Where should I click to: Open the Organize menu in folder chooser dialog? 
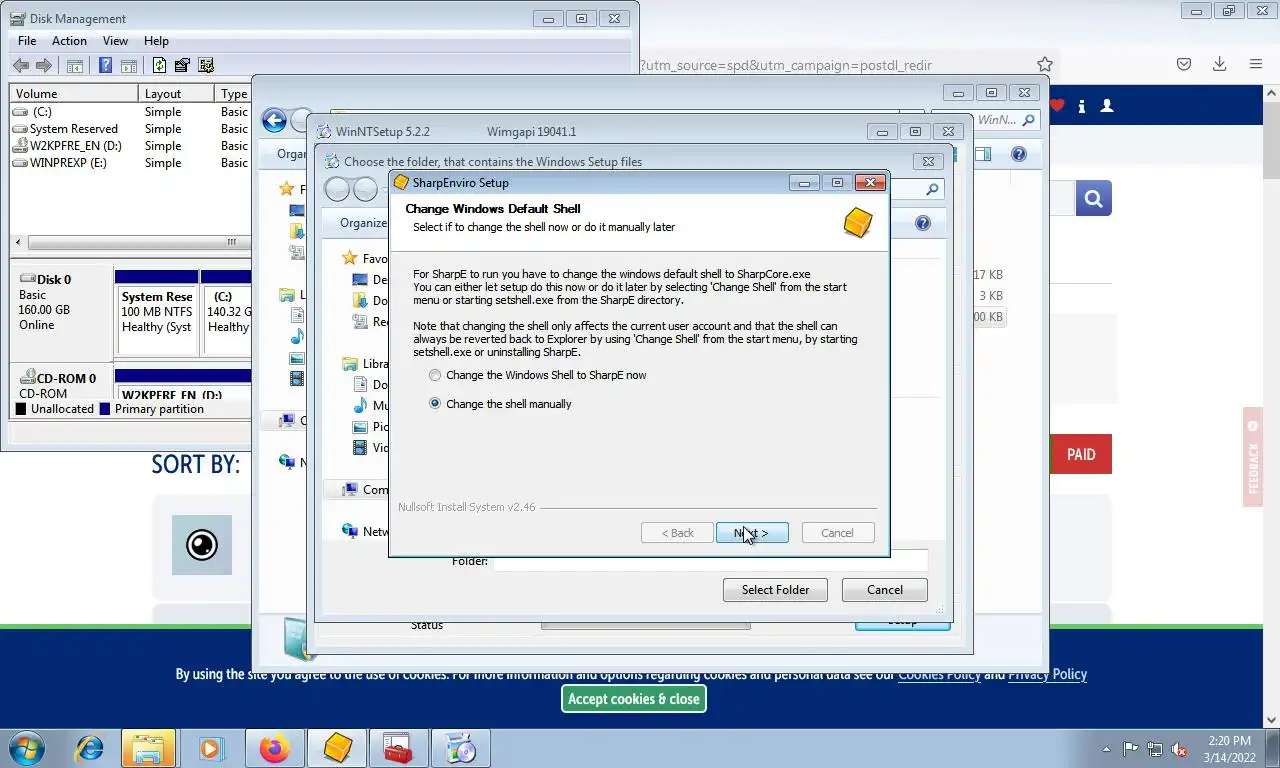tap(363, 223)
